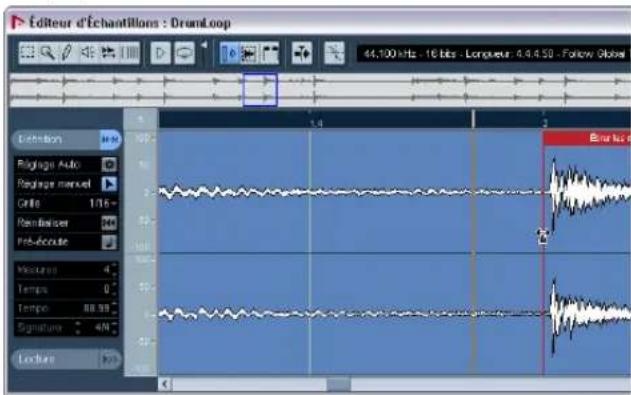The height and width of the screenshot is (395, 631).
Task: Click the Tempo 88.99 value
Action: [97, 308]
